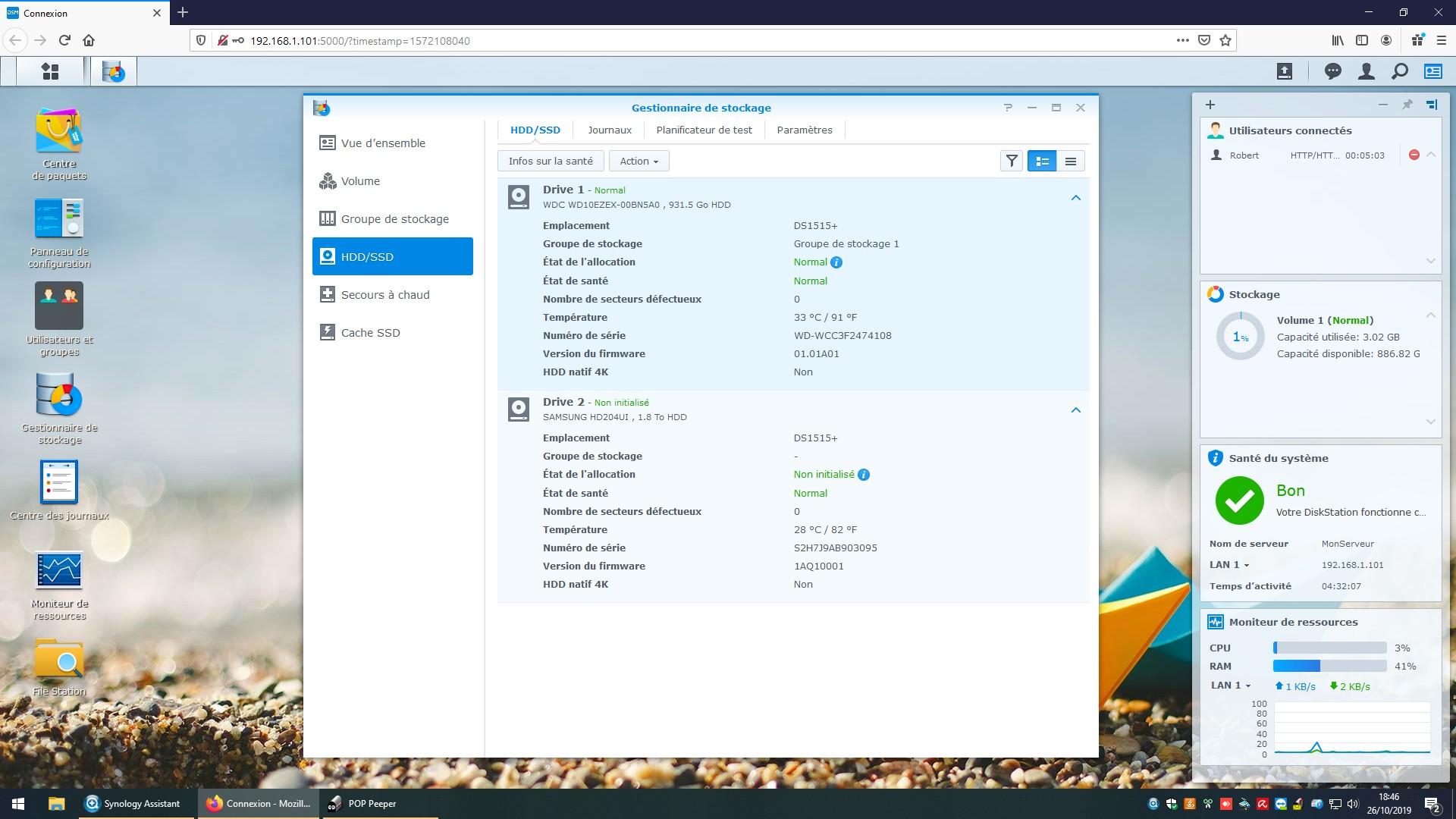Viewport: 1456px width, 819px height.
Task: Disconnect user Robert with red icon
Action: (x=1414, y=155)
